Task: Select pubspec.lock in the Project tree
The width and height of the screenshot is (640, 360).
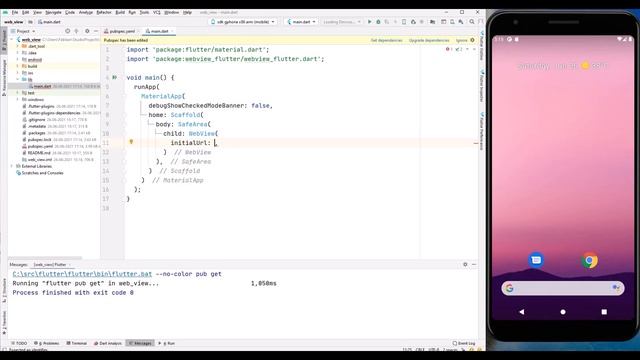Action: [x=40, y=140]
